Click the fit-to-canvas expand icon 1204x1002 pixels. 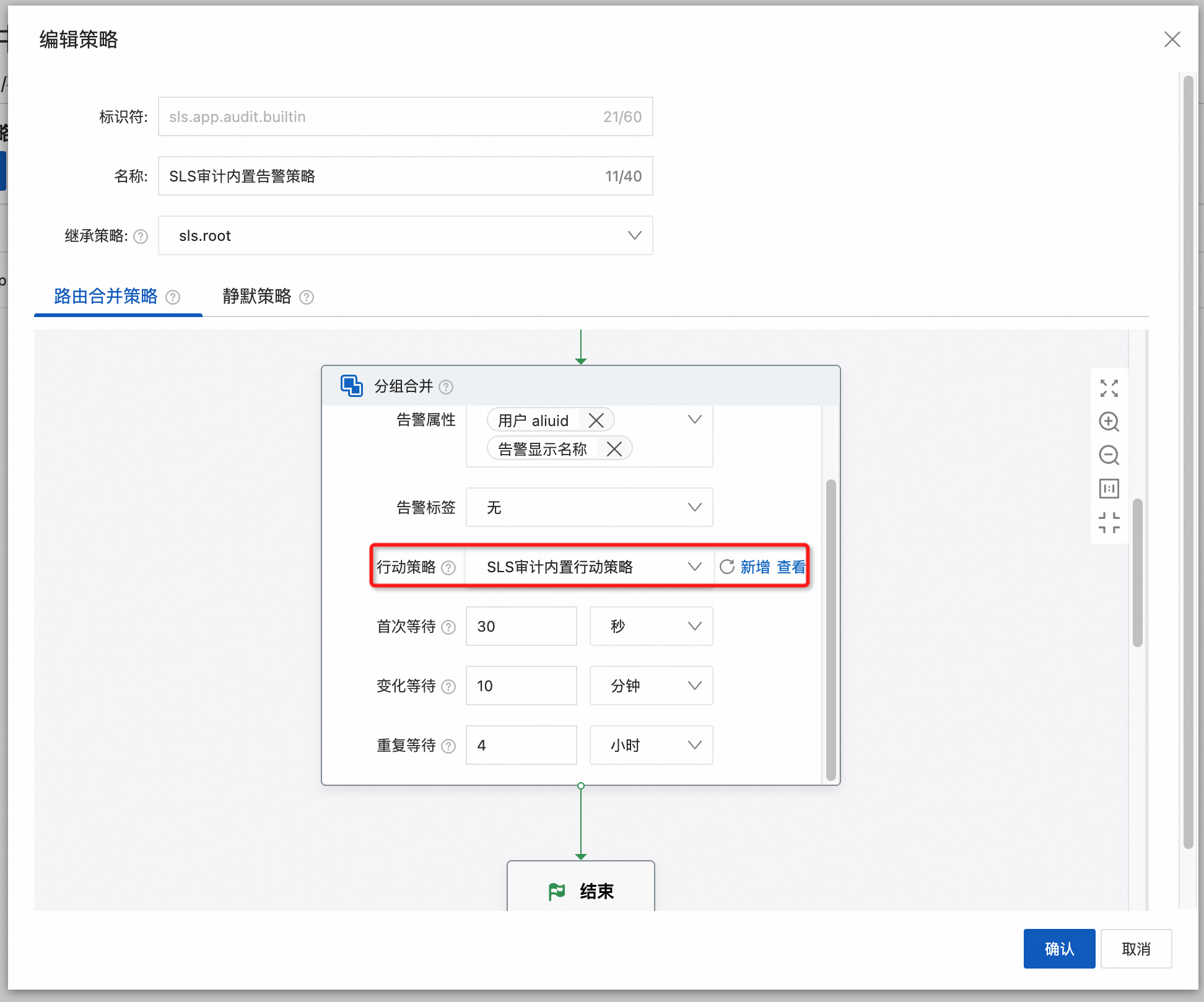click(x=1109, y=388)
